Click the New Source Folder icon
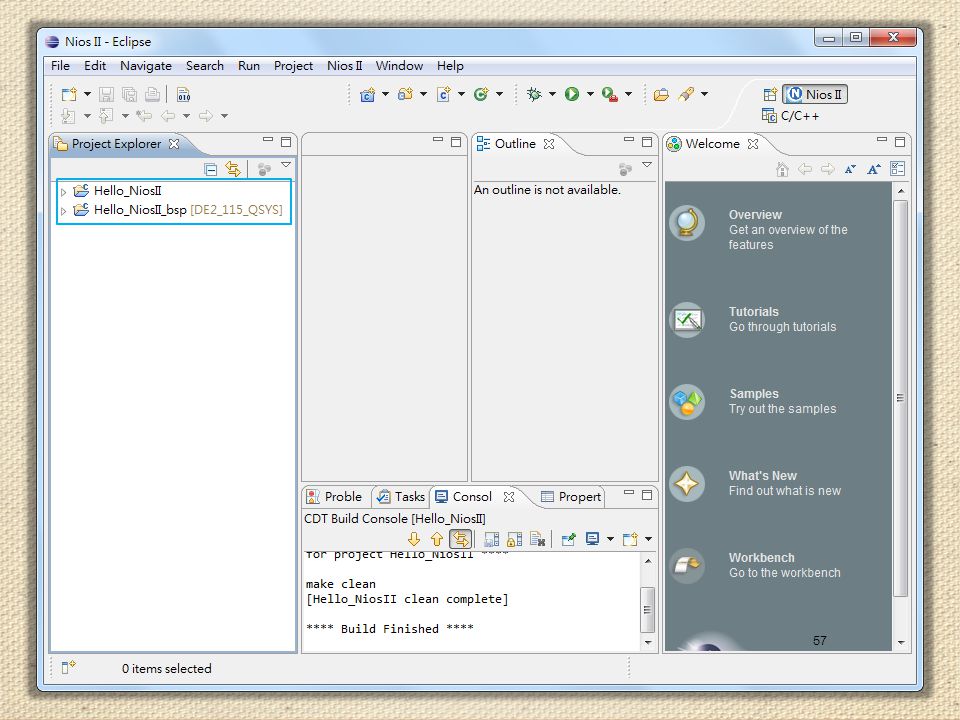The image size is (960, 720). (405, 94)
